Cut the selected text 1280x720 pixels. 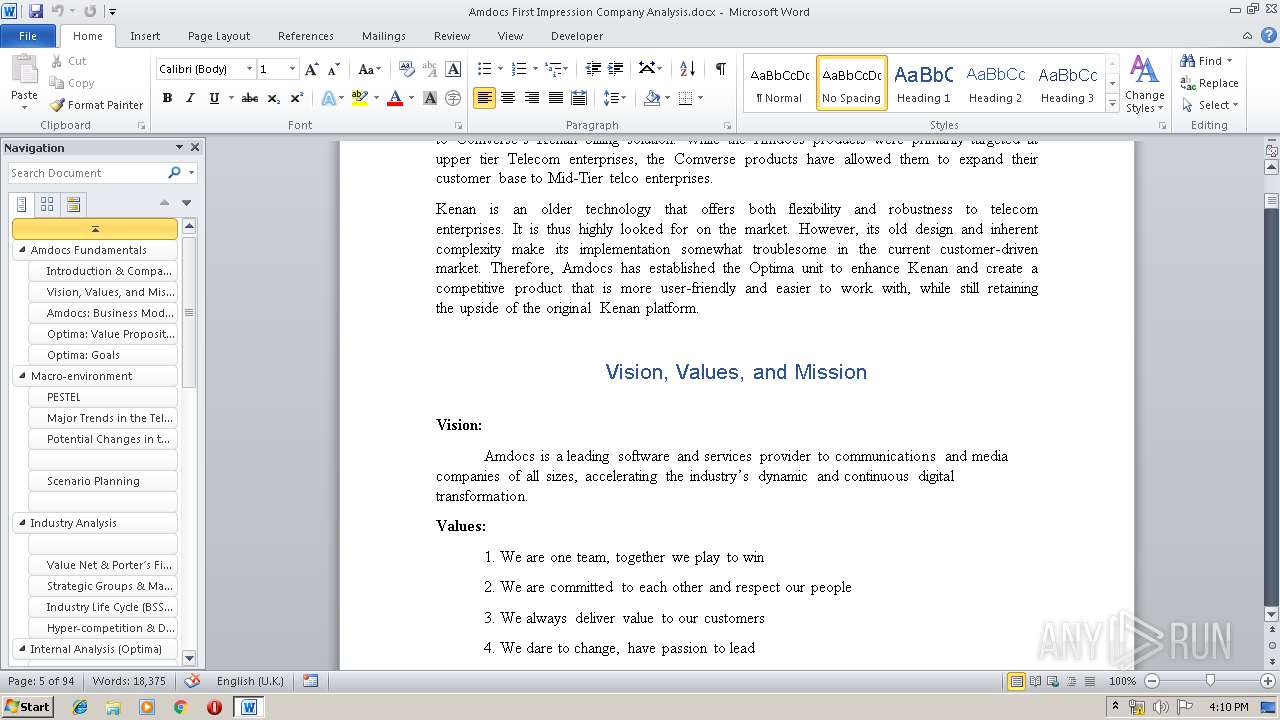coord(69,61)
